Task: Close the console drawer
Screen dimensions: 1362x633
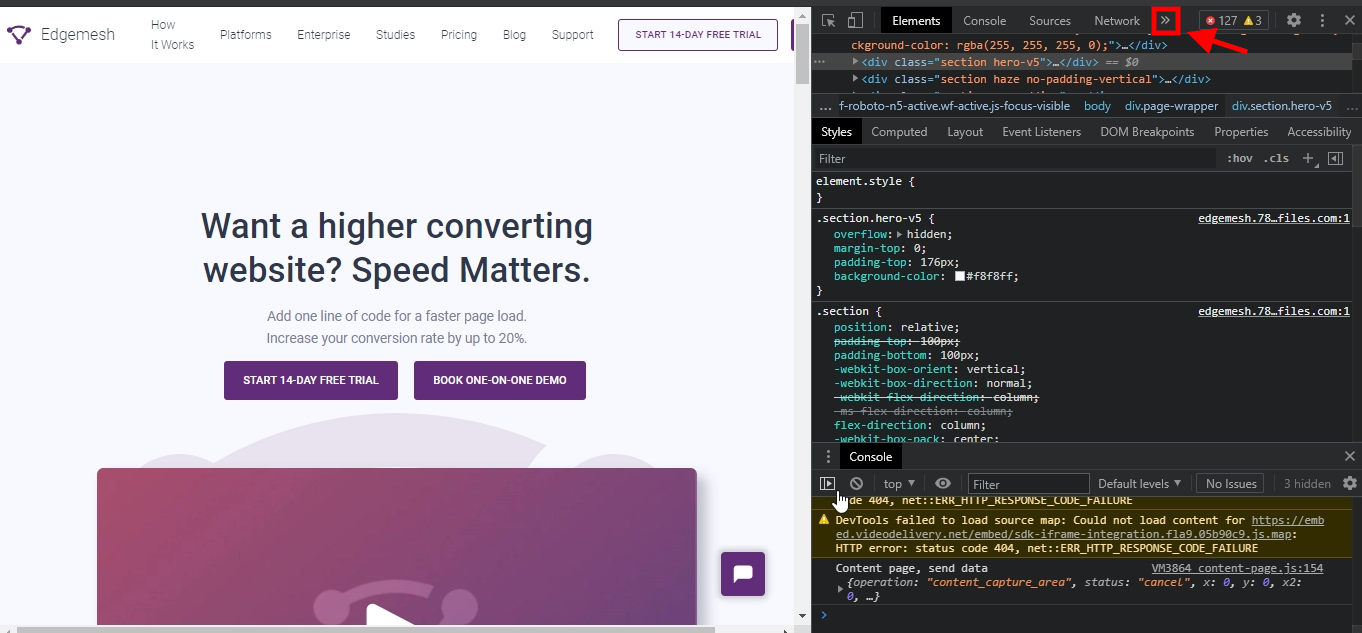Action: click(1350, 457)
